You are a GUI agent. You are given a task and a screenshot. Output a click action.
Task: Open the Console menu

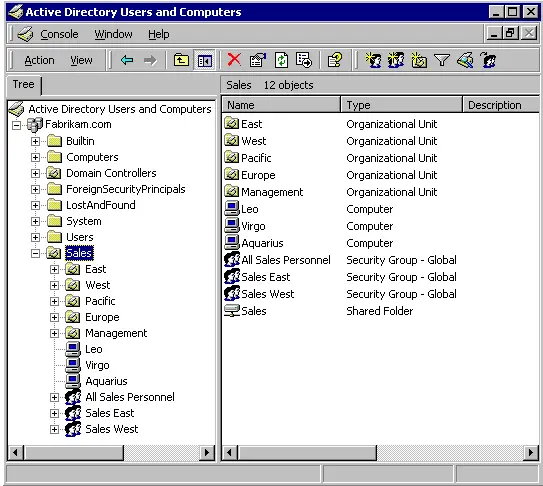click(59, 34)
